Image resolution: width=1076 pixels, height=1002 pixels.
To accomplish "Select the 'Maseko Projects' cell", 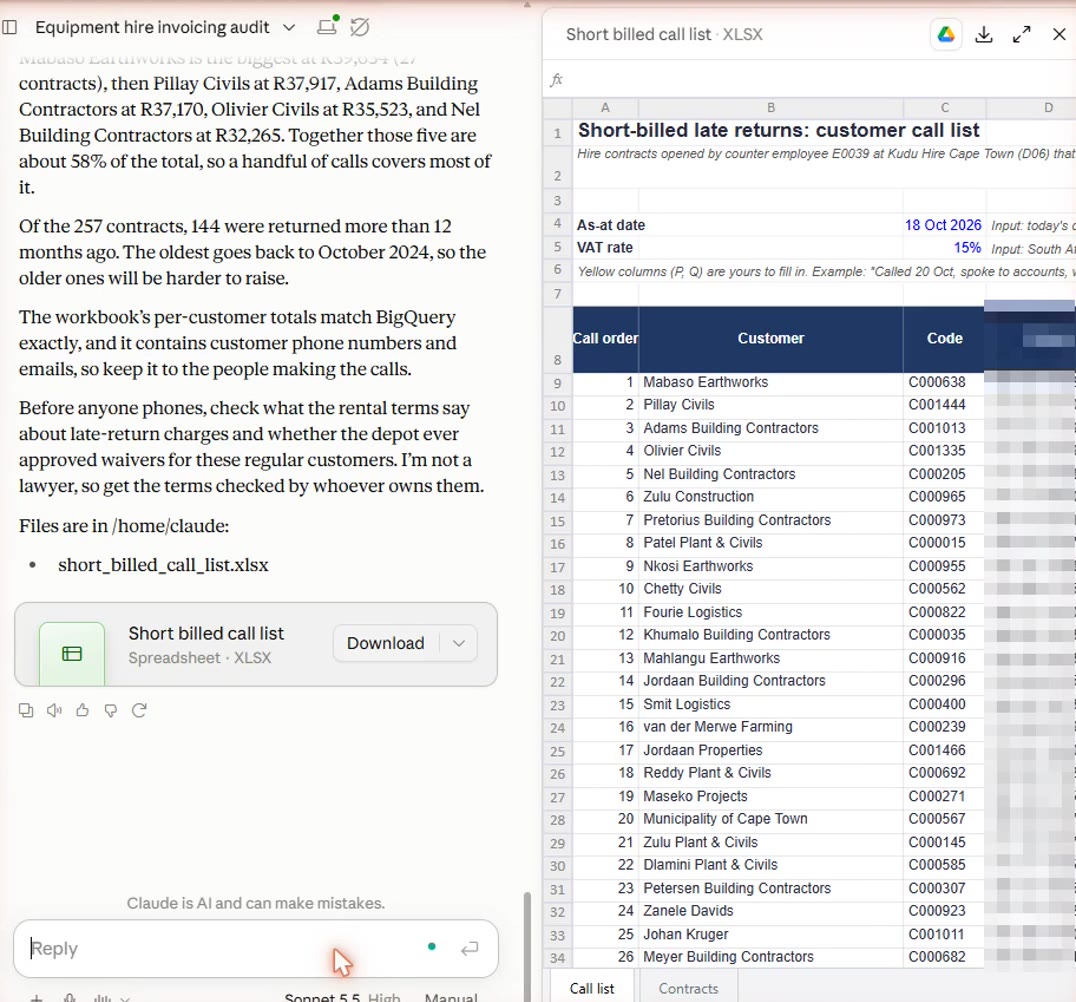I will [x=771, y=796].
